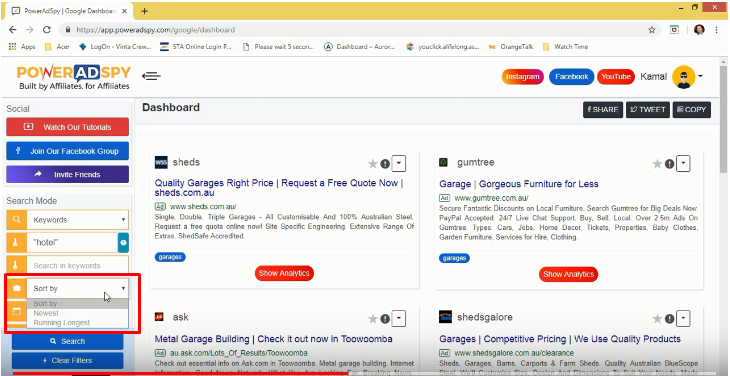Image resolution: width=730 pixels, height=376 pixels.
Task: Click Clear Filters button
Action: 68,360
